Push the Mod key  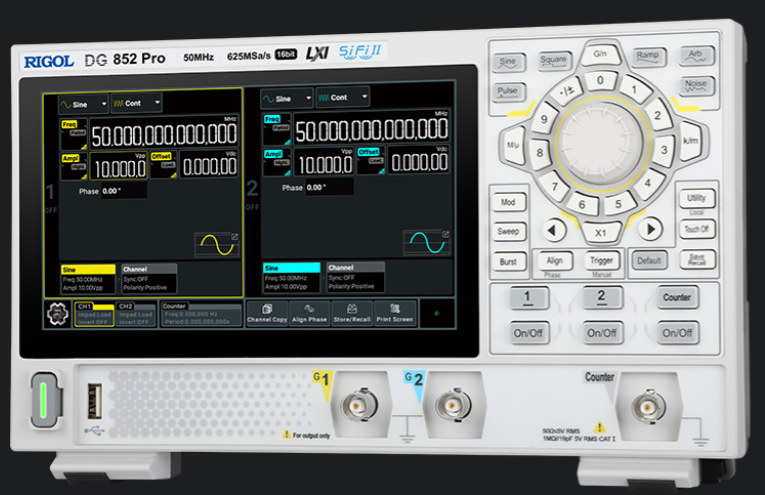coord(508,202)
